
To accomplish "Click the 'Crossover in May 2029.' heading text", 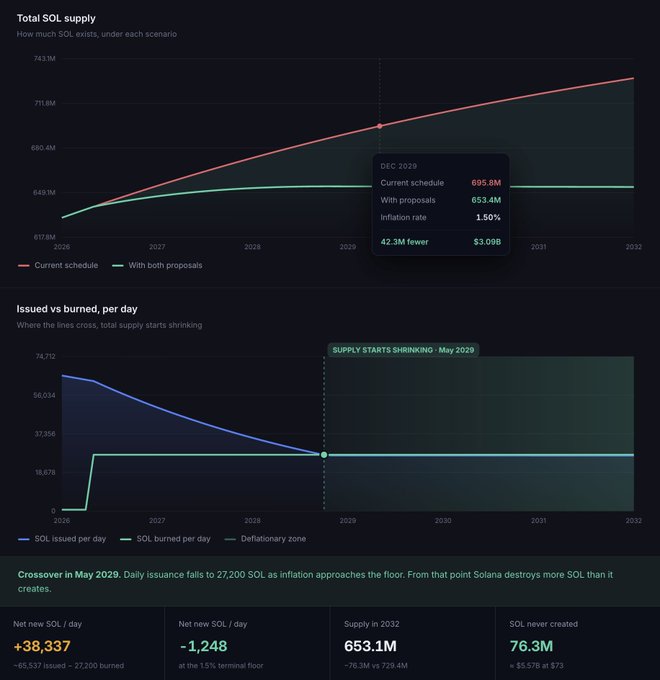I will [x=69, y=575].
